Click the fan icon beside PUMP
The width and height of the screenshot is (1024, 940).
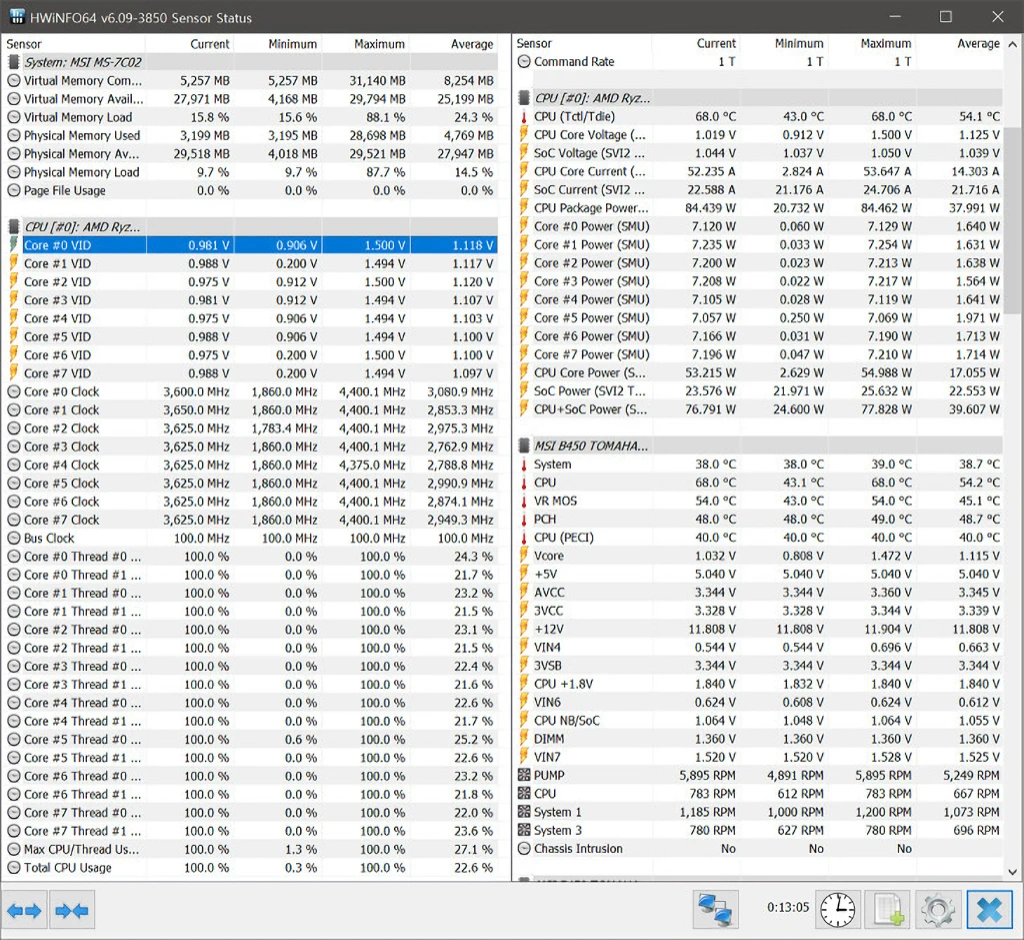524,775
